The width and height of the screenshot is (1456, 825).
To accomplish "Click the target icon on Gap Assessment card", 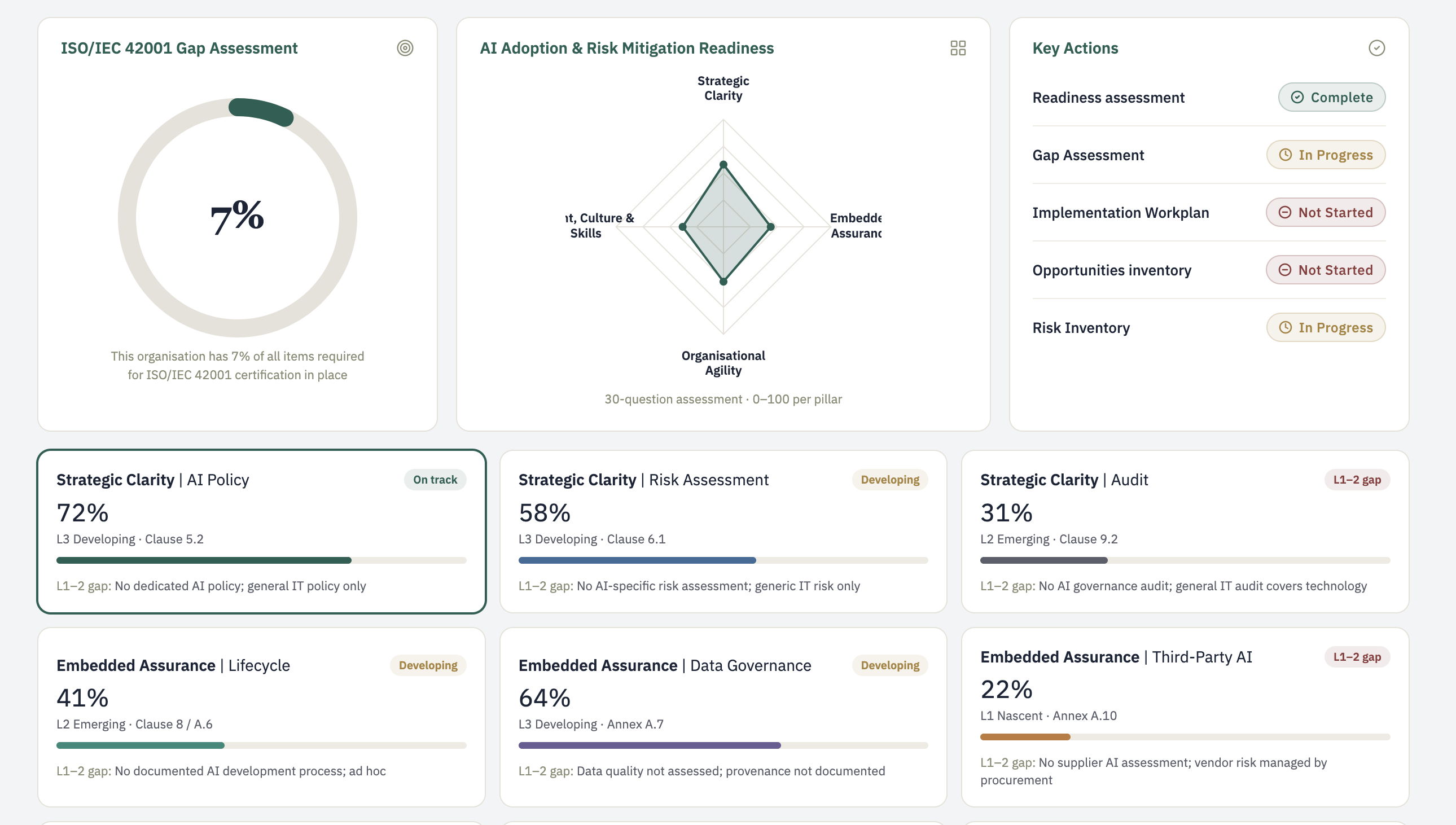I will 405,48.
